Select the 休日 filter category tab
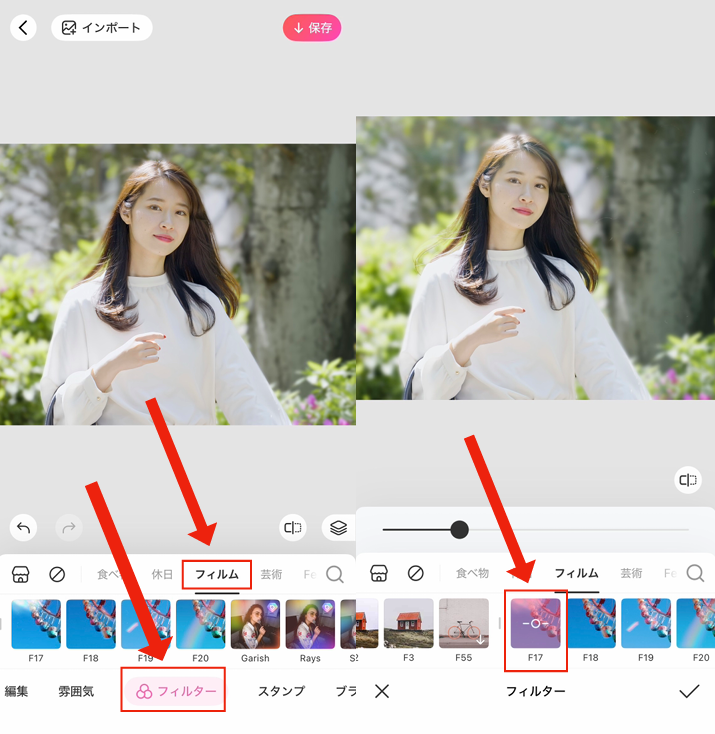Image resolution: width=715 pixels, height=734 pixels. point(162,575)
